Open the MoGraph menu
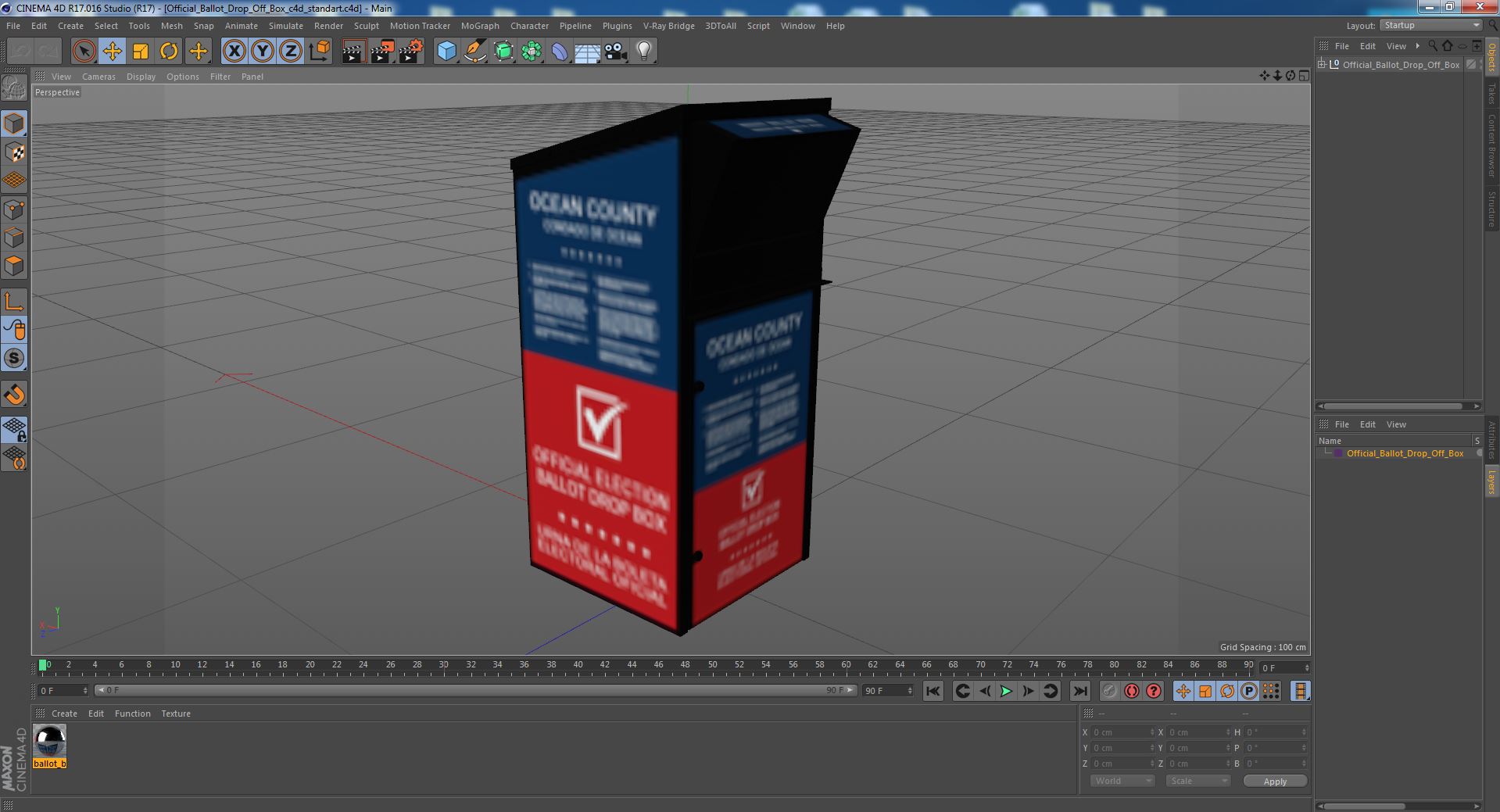 pyautogui.click(x=480, y=26)
